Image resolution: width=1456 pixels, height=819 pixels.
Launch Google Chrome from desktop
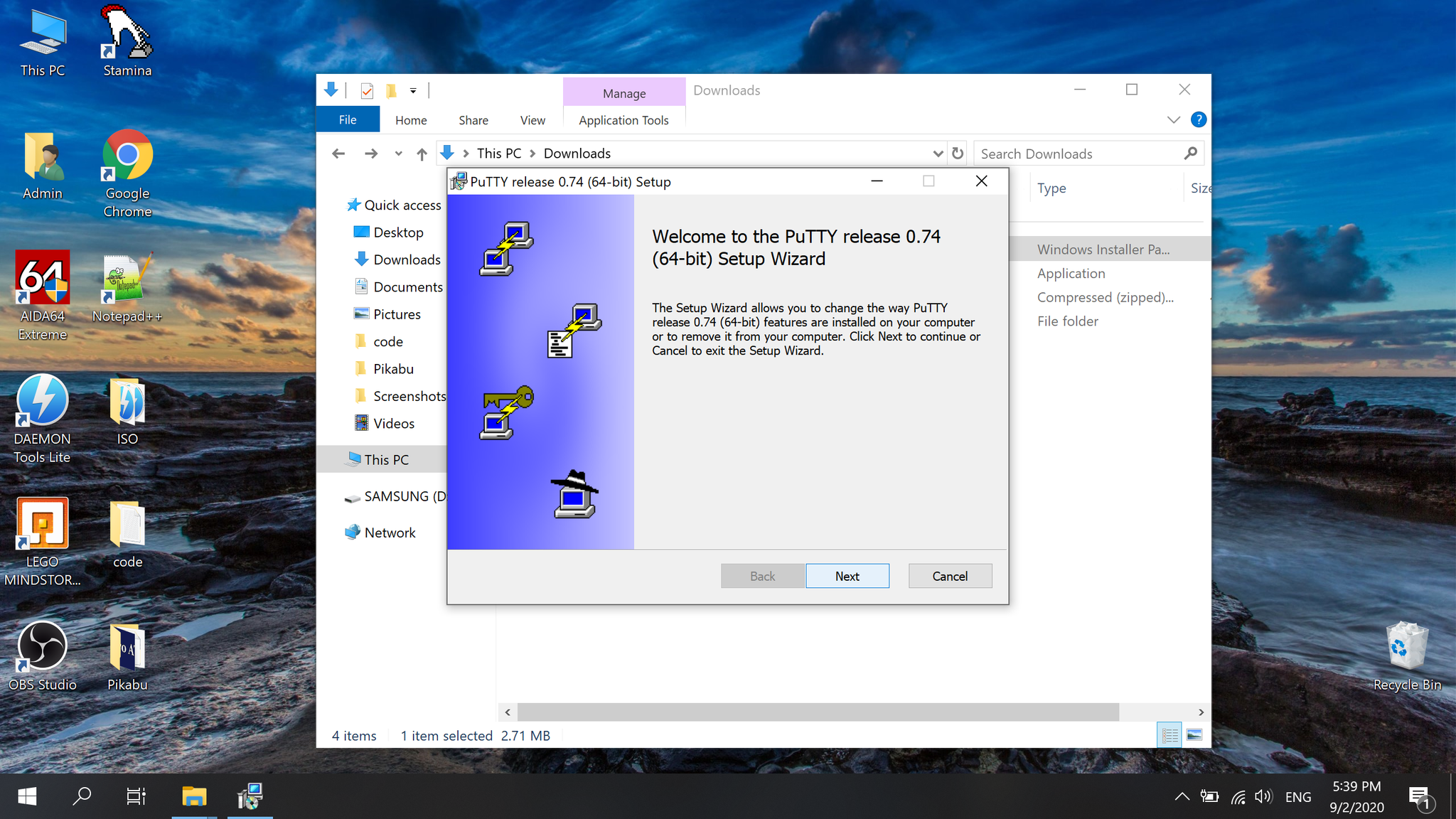pyautogui.click(x=127, y=173)
